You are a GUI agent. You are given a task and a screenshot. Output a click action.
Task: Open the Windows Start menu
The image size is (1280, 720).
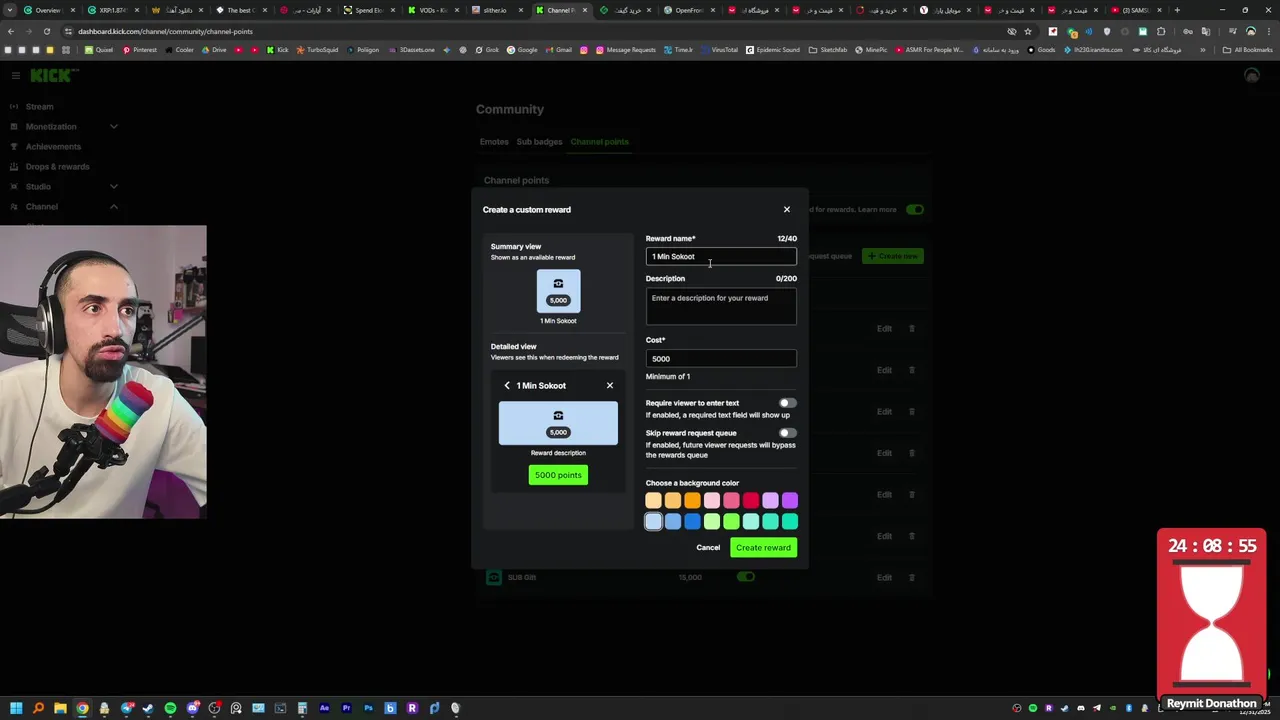[x=16, y=708]
